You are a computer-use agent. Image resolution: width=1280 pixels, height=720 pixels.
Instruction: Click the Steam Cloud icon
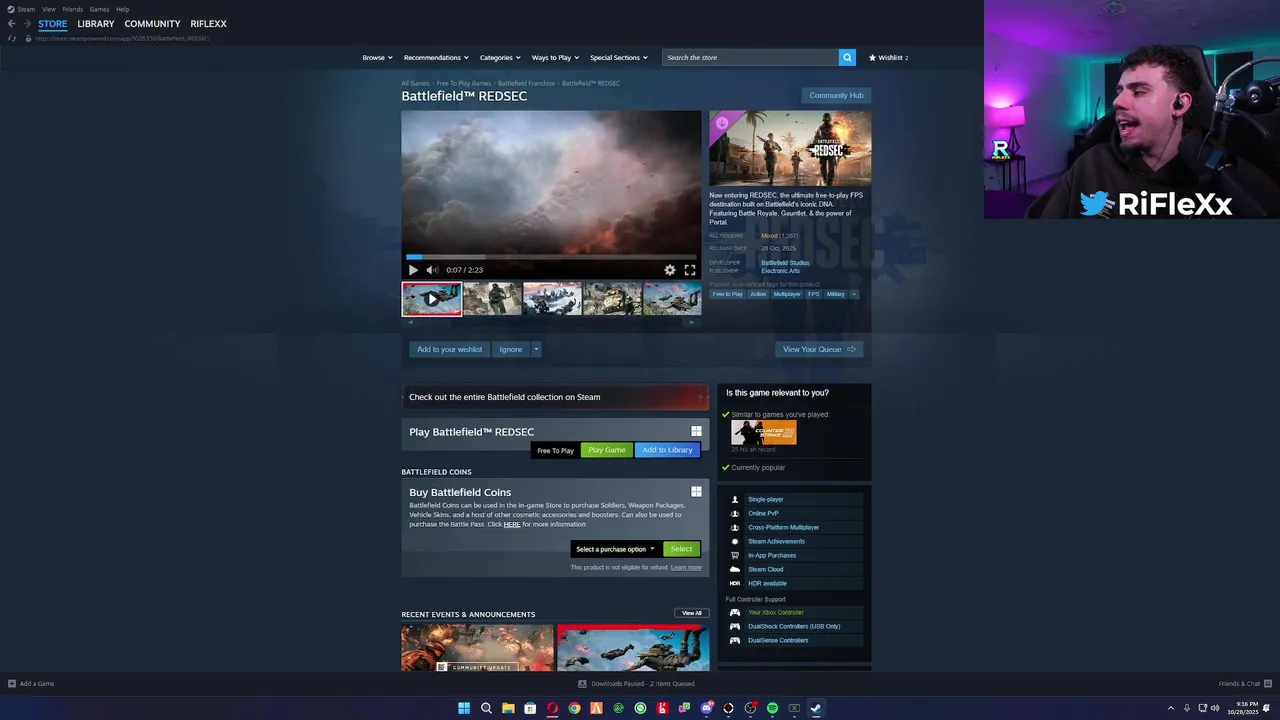point(735,569)
